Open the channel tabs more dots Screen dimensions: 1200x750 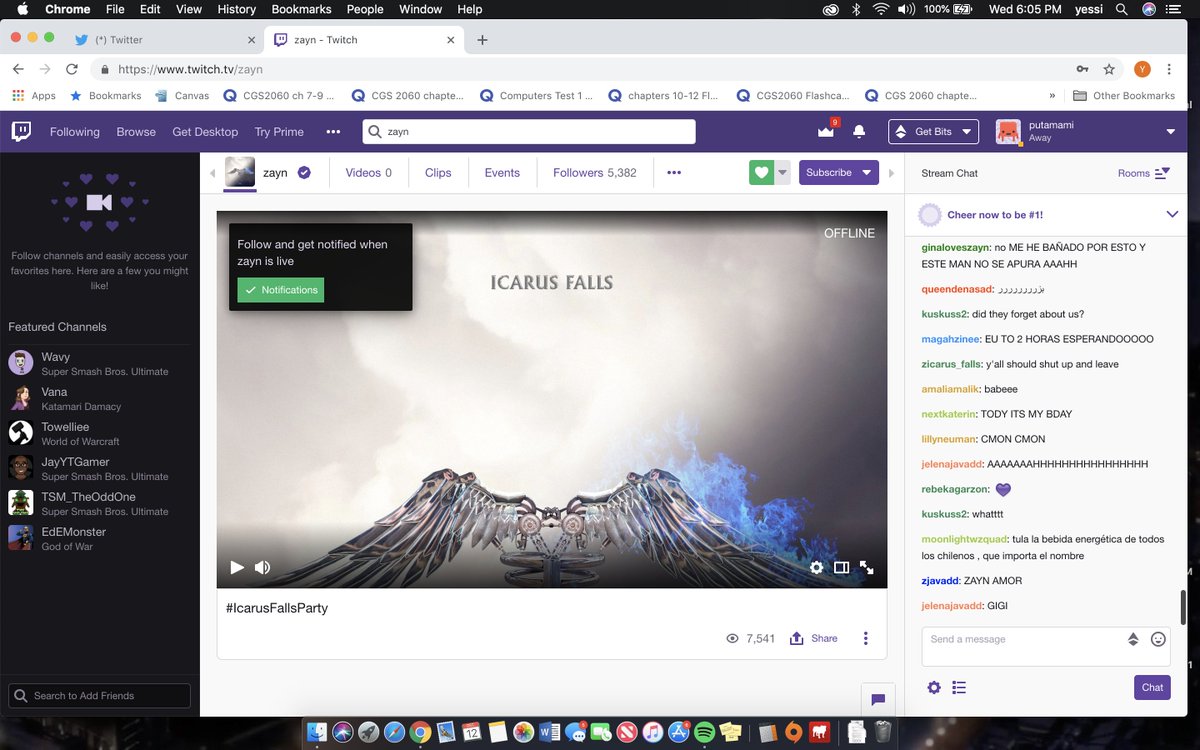(674, 172)
